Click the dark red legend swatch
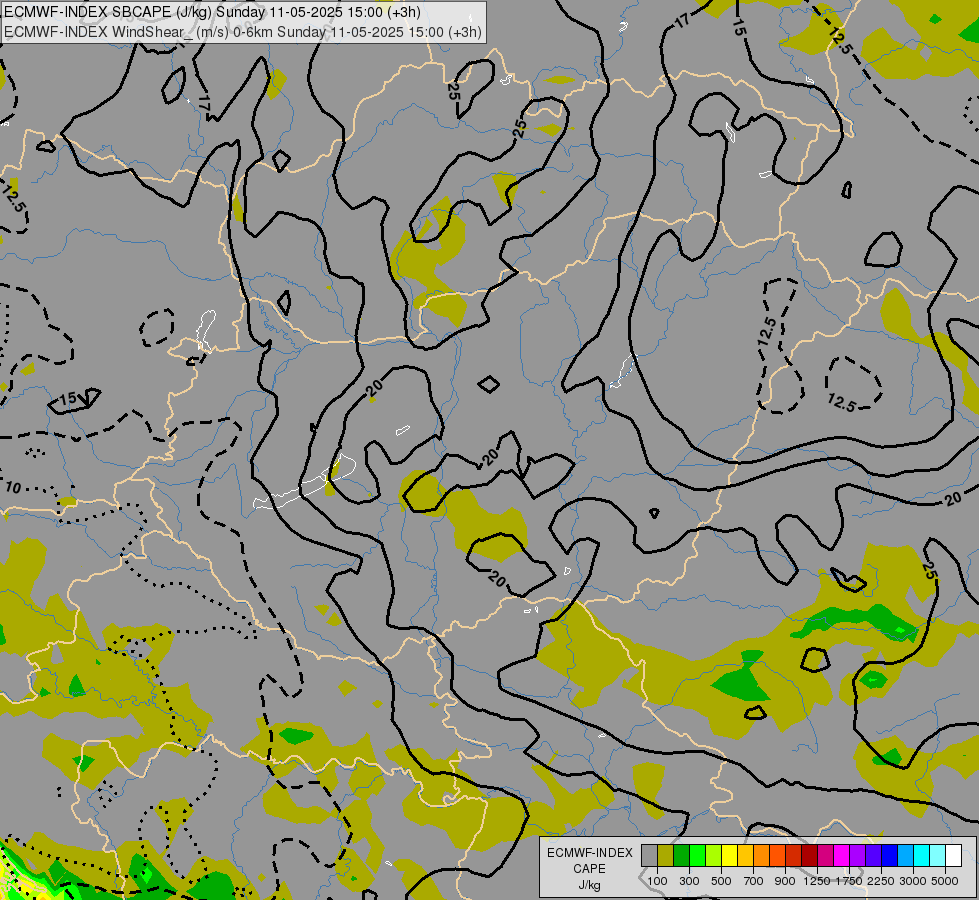This screenshot has height=900, width=979. pyautogui.click(x=809, y=855)
